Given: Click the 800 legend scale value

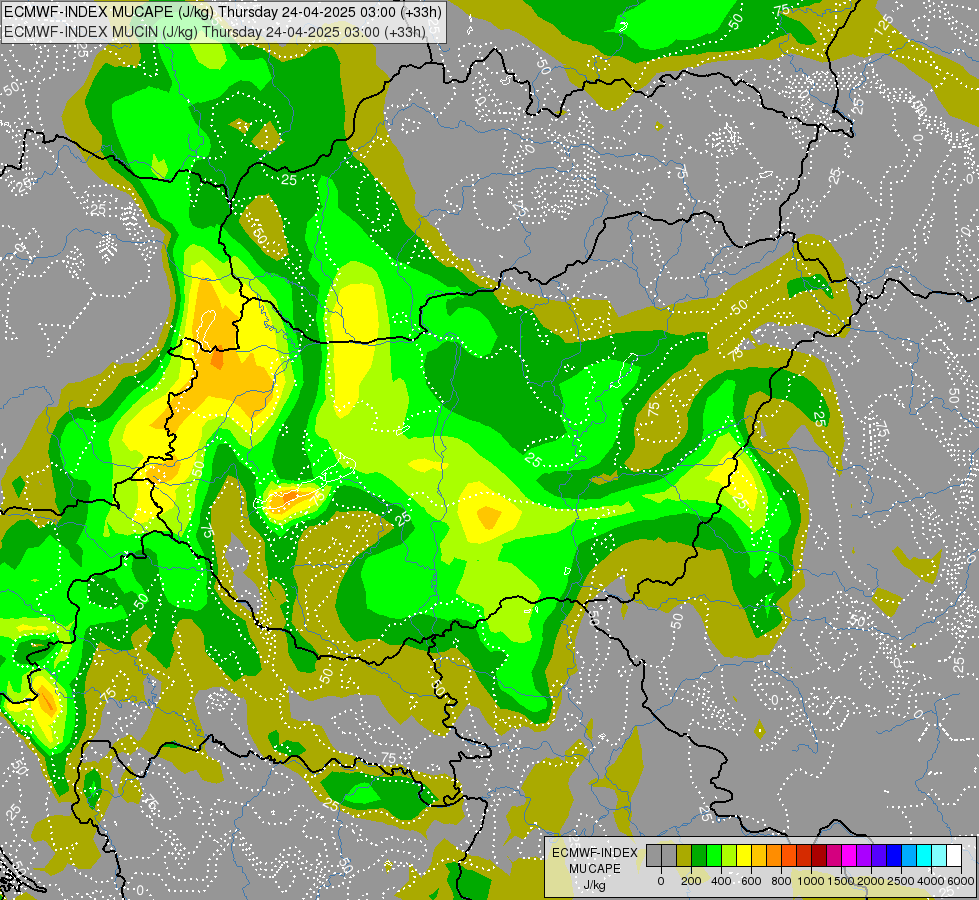Looking at the screenshot, I should coord(781,881).
